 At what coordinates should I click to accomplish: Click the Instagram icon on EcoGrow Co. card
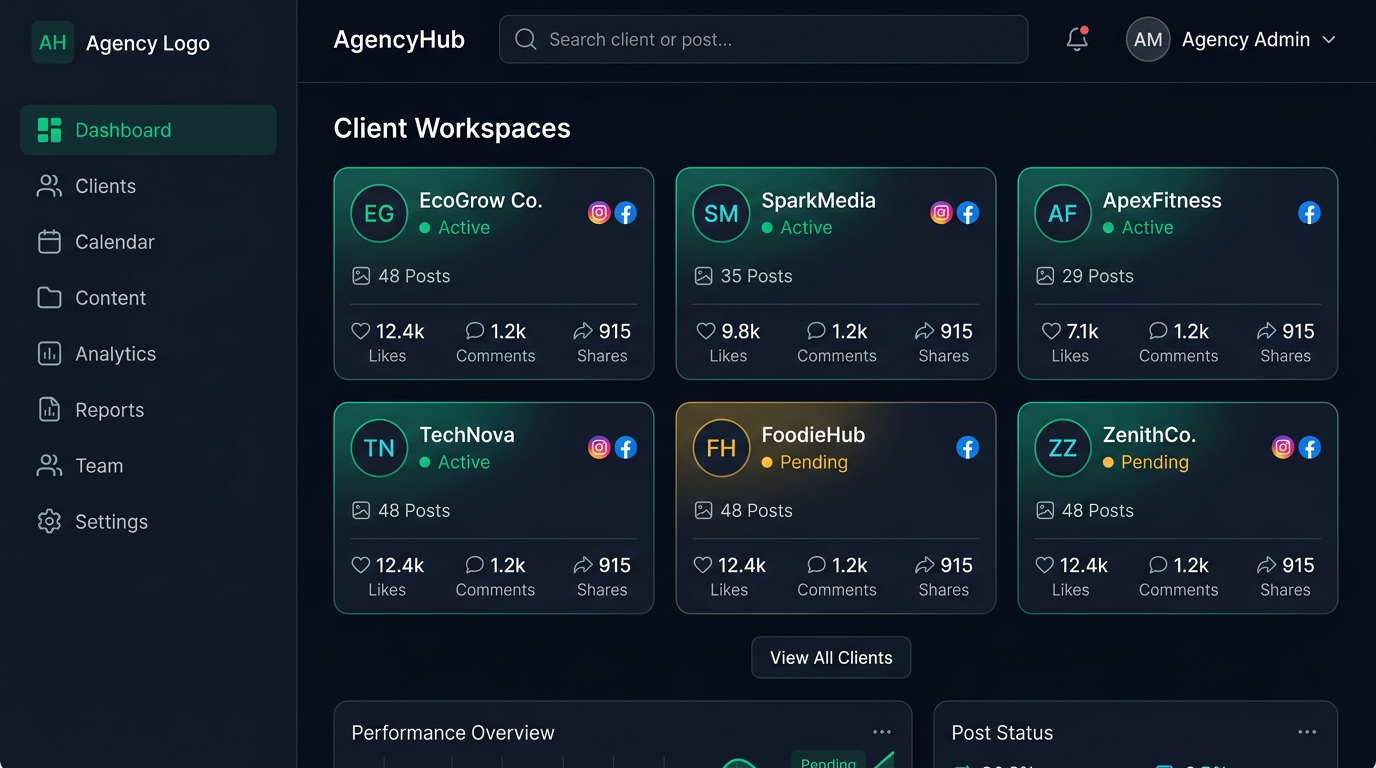(x=599, y=212)
